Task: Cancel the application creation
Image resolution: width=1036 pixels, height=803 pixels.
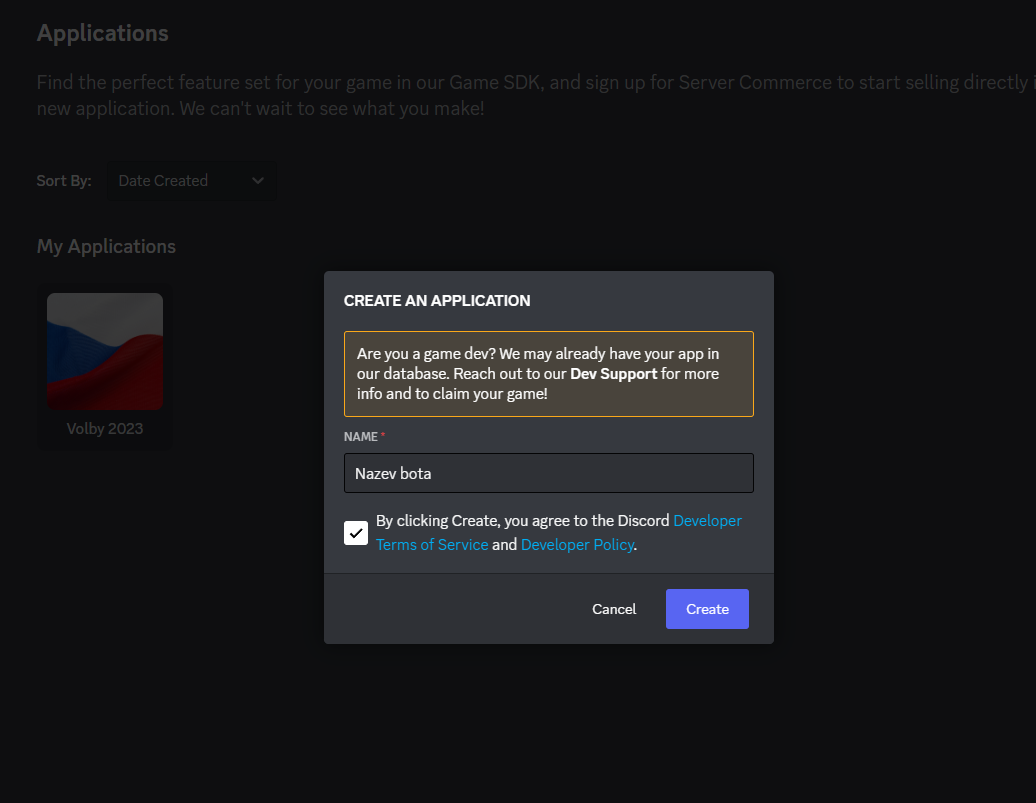Action: point(614,608)
